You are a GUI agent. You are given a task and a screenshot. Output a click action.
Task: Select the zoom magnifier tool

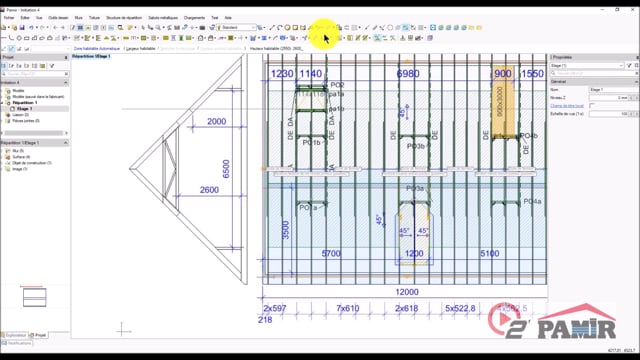(158, 28)
